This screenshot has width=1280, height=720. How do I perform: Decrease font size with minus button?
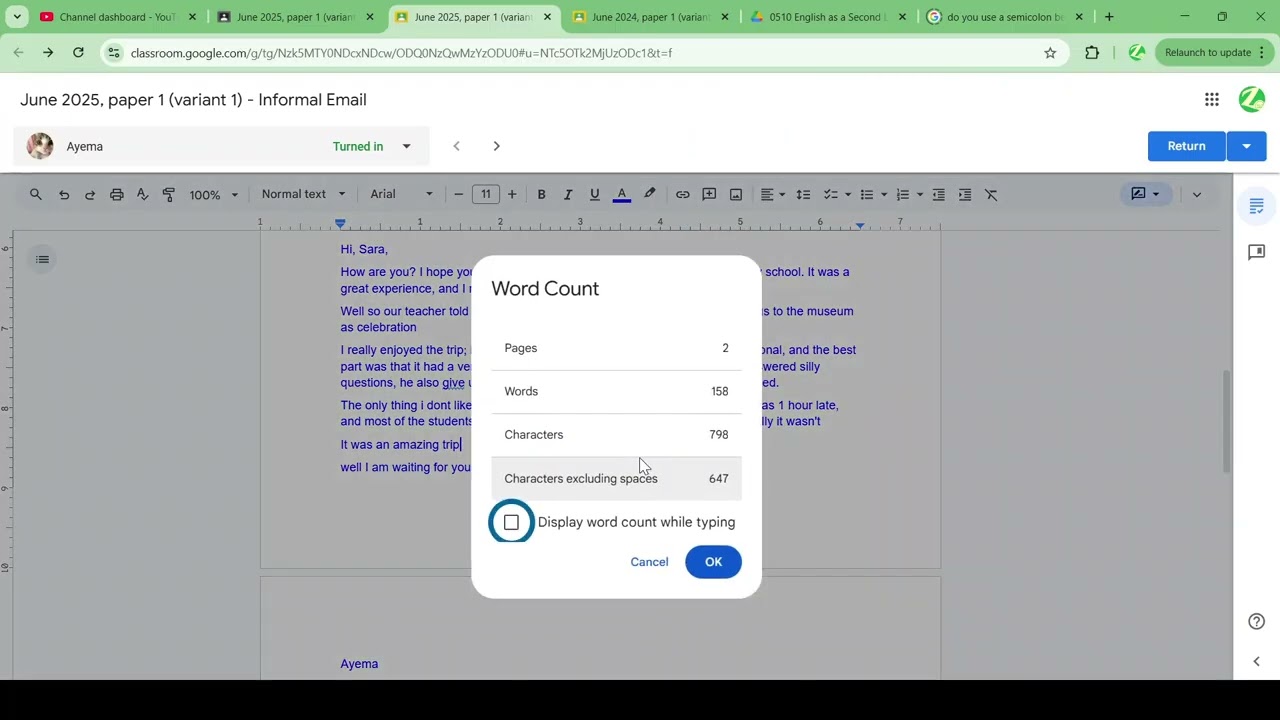click(459, 194)
